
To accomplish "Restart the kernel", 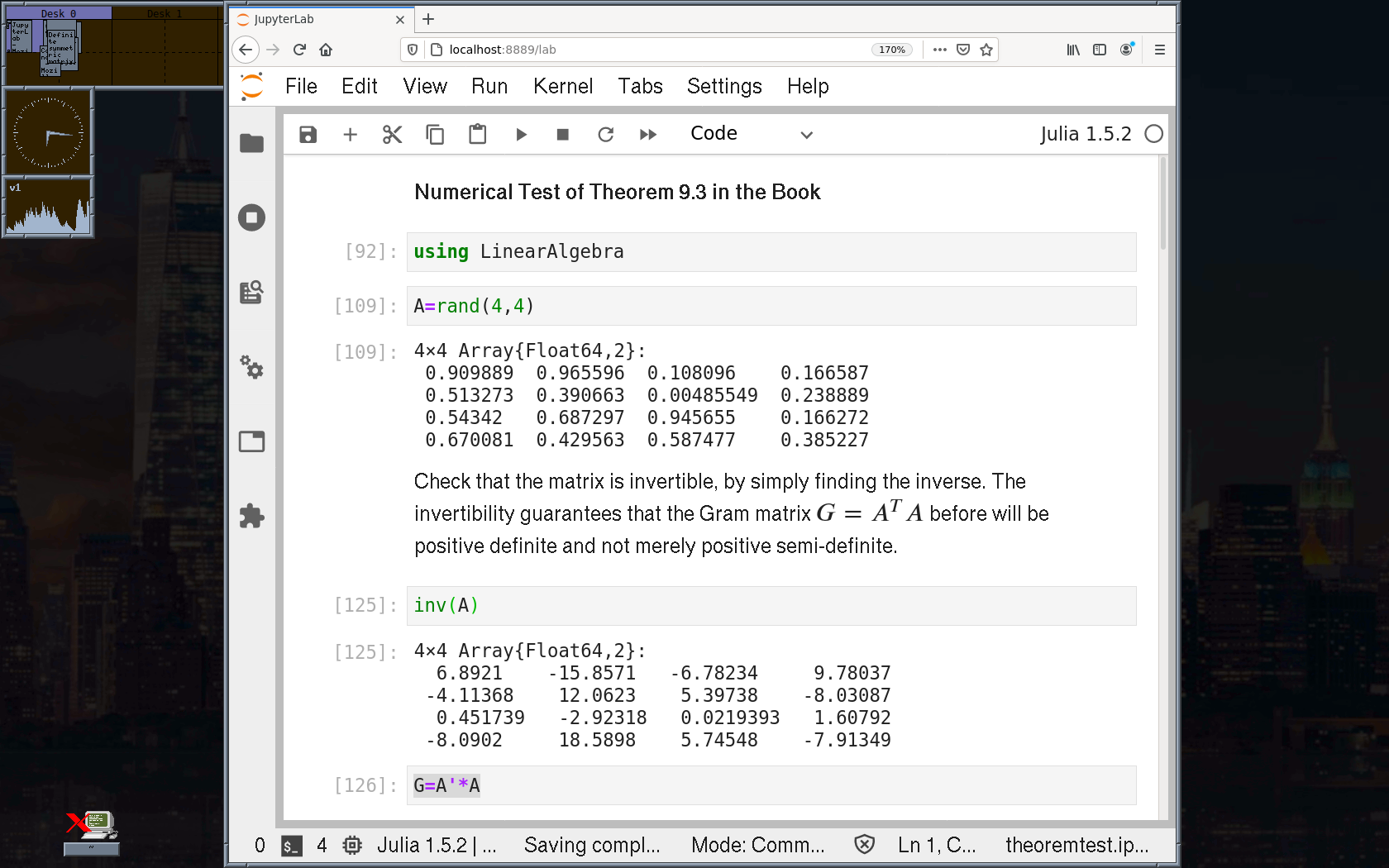I will [606, 135].
